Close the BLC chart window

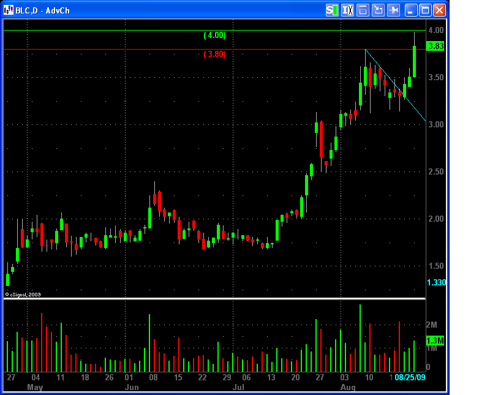[x=439, y=10]
